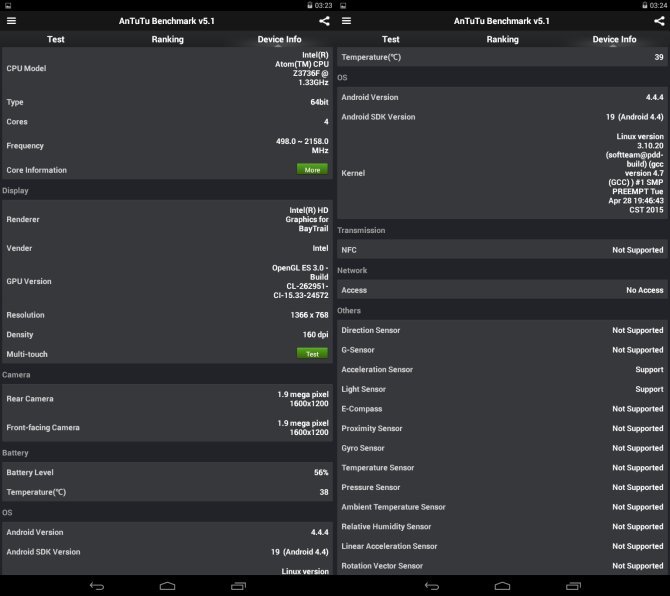Select Temperature row showing 38

coord(168,492)
